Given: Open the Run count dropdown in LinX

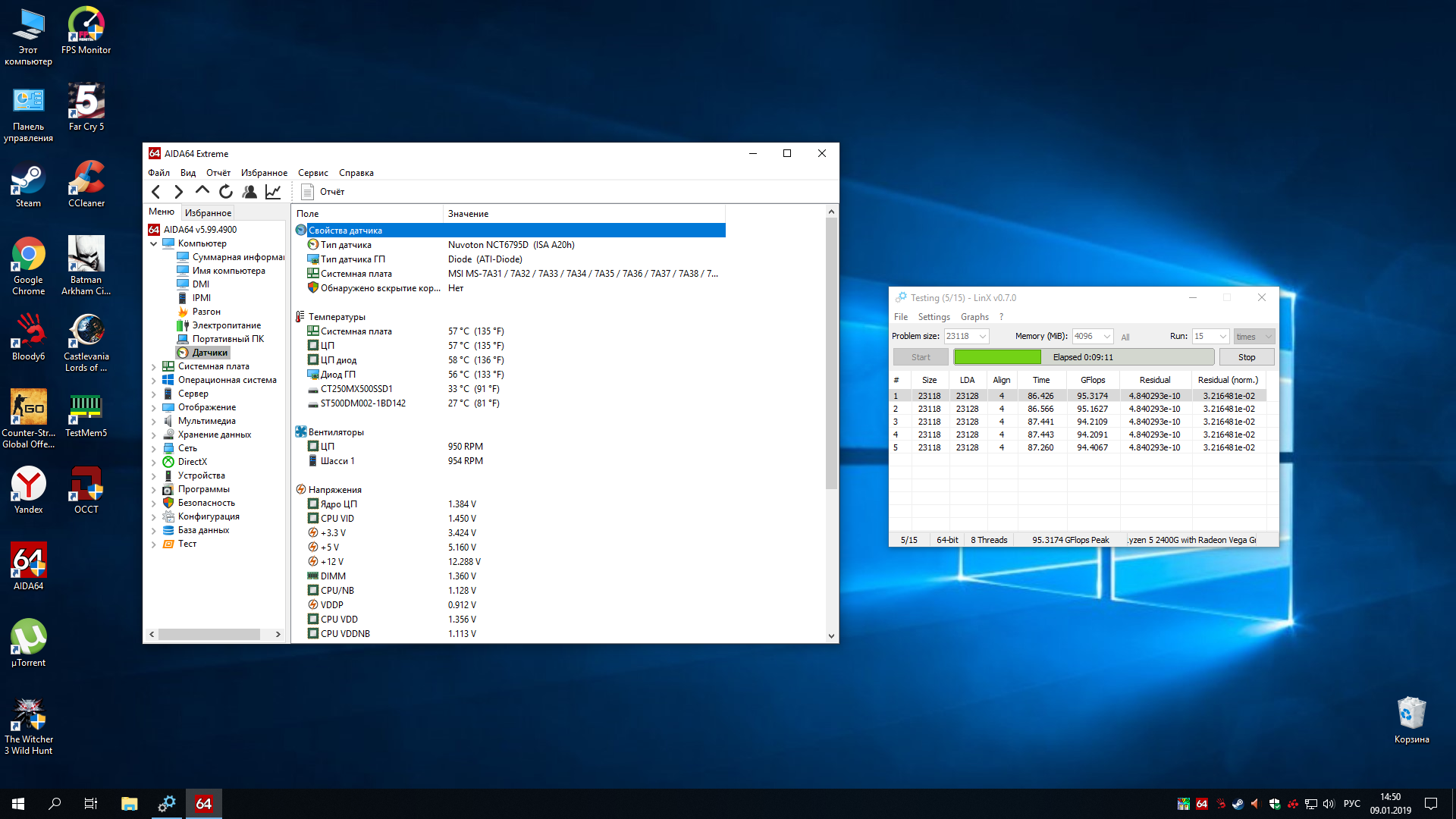Looking at the screenshot, I should tap(1222, 336).
